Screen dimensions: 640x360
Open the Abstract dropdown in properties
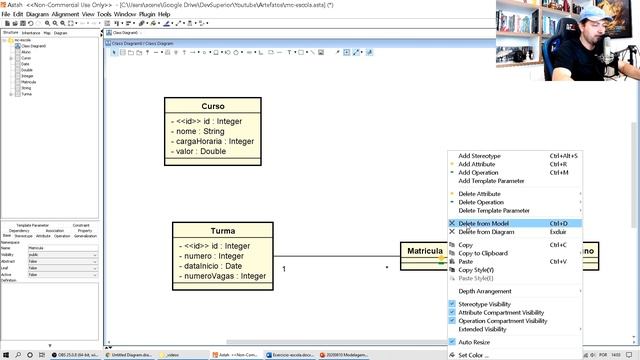[63, 261]
